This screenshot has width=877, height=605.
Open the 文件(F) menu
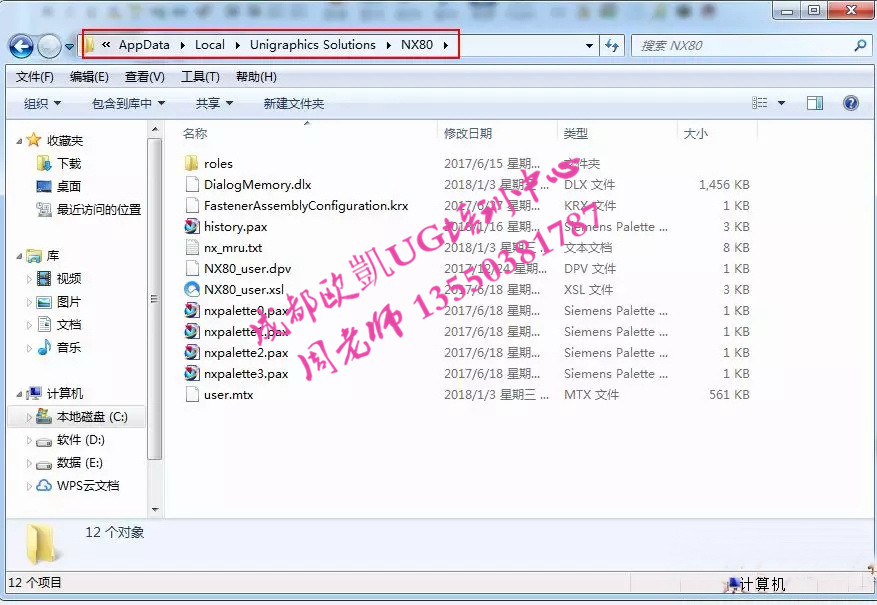pyautogui.click(x=35, y=77)
